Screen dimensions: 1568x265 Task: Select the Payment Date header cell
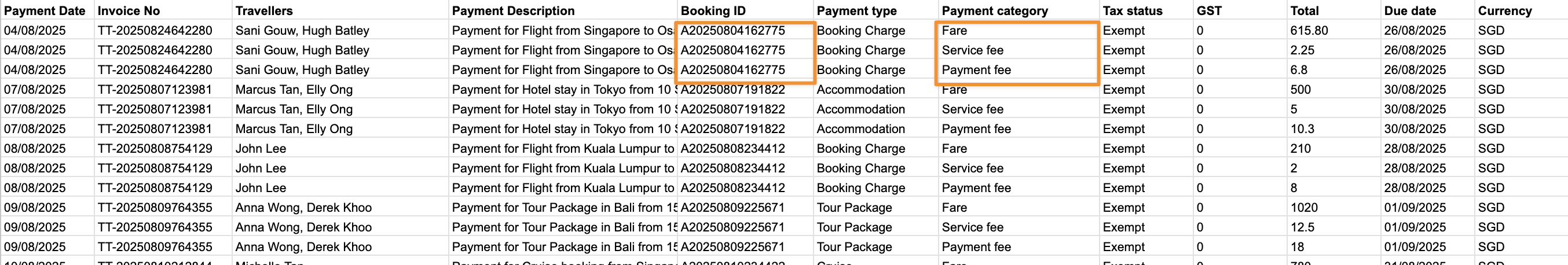point(47,10)
